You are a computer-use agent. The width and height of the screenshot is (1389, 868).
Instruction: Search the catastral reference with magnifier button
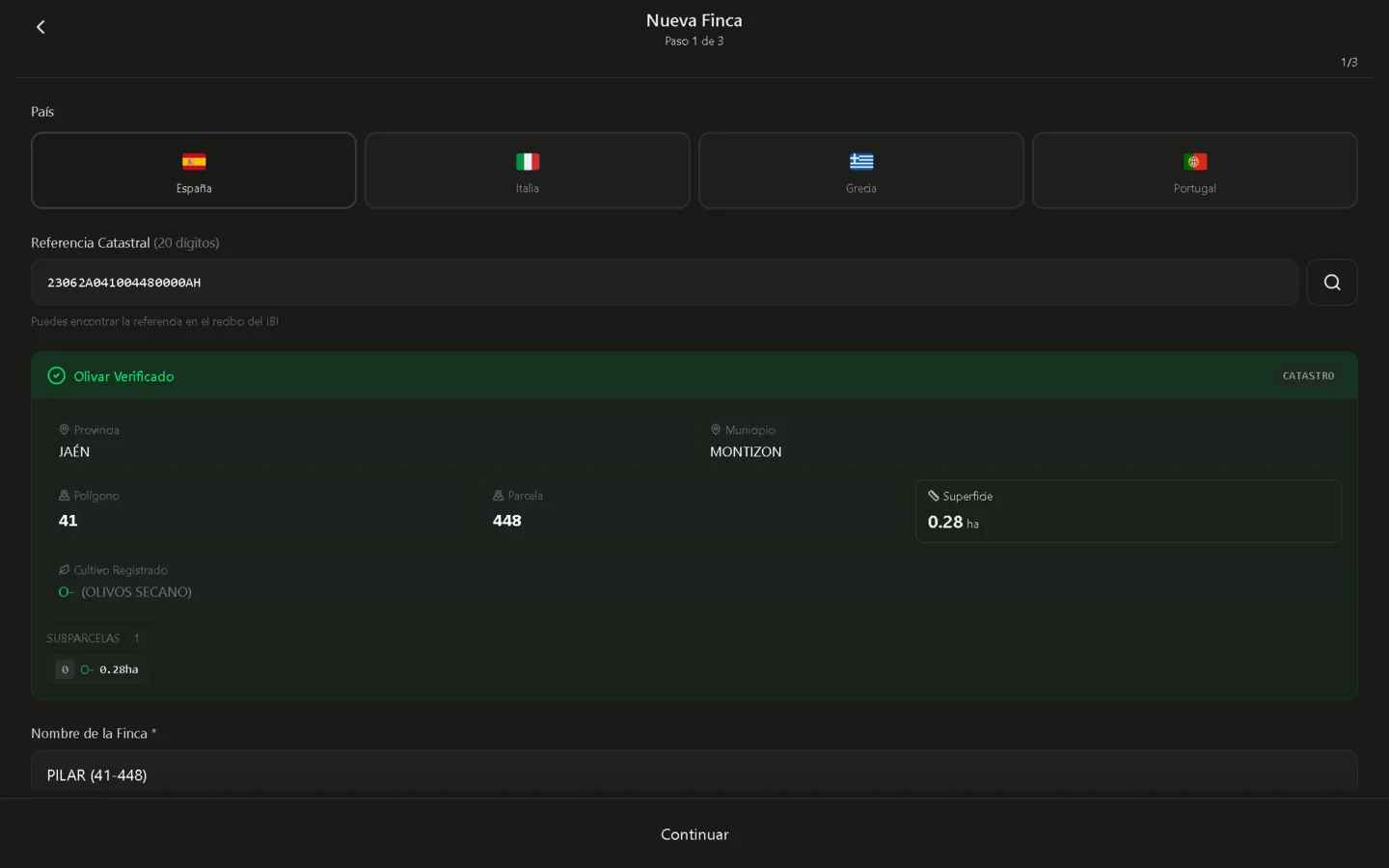coord(1331,283)
